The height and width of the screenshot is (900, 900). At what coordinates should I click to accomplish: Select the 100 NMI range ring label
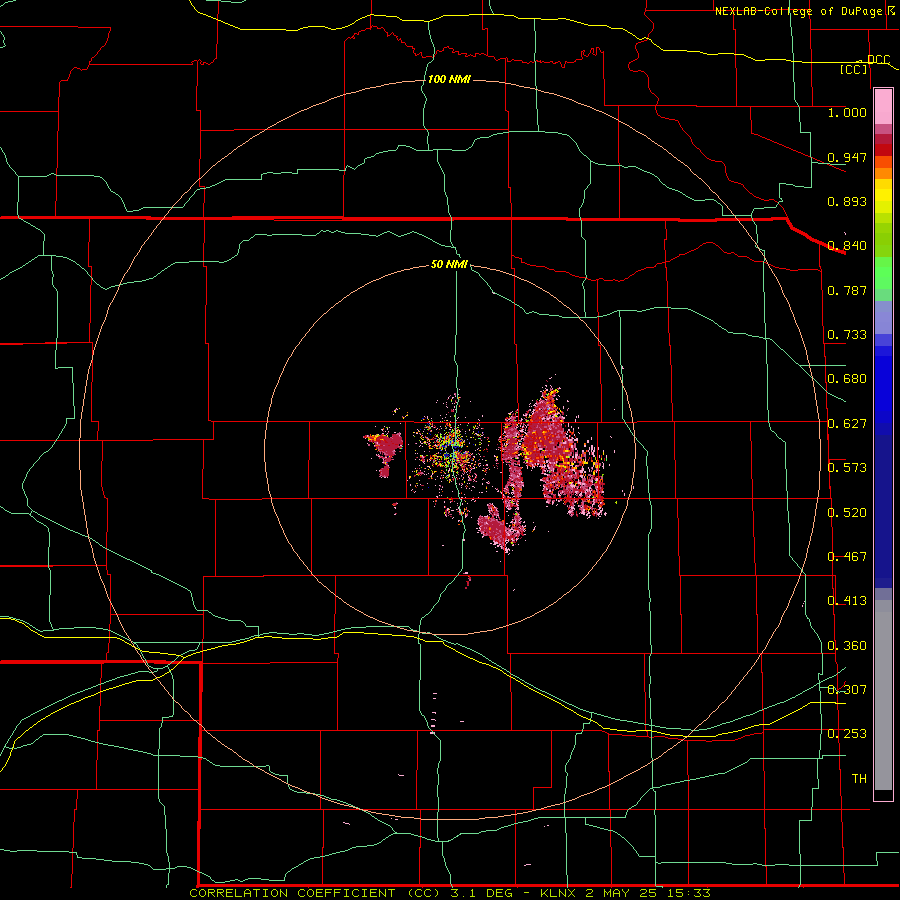(449, 79)
